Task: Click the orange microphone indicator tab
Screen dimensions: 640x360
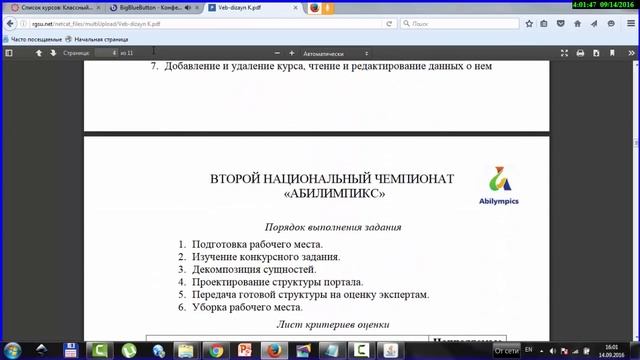Action: pos(328,8)
